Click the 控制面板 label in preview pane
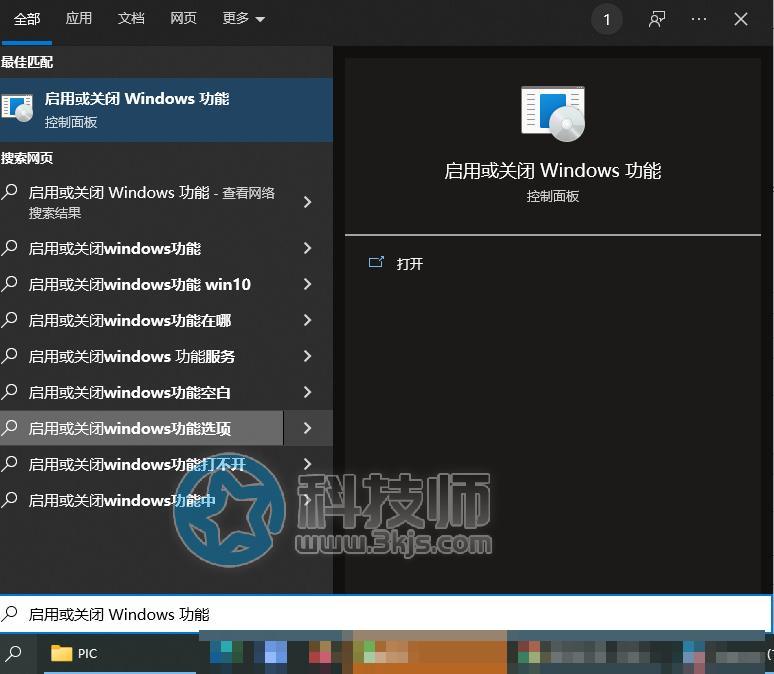Screen dimensions: 774x674 pos(552,197)
